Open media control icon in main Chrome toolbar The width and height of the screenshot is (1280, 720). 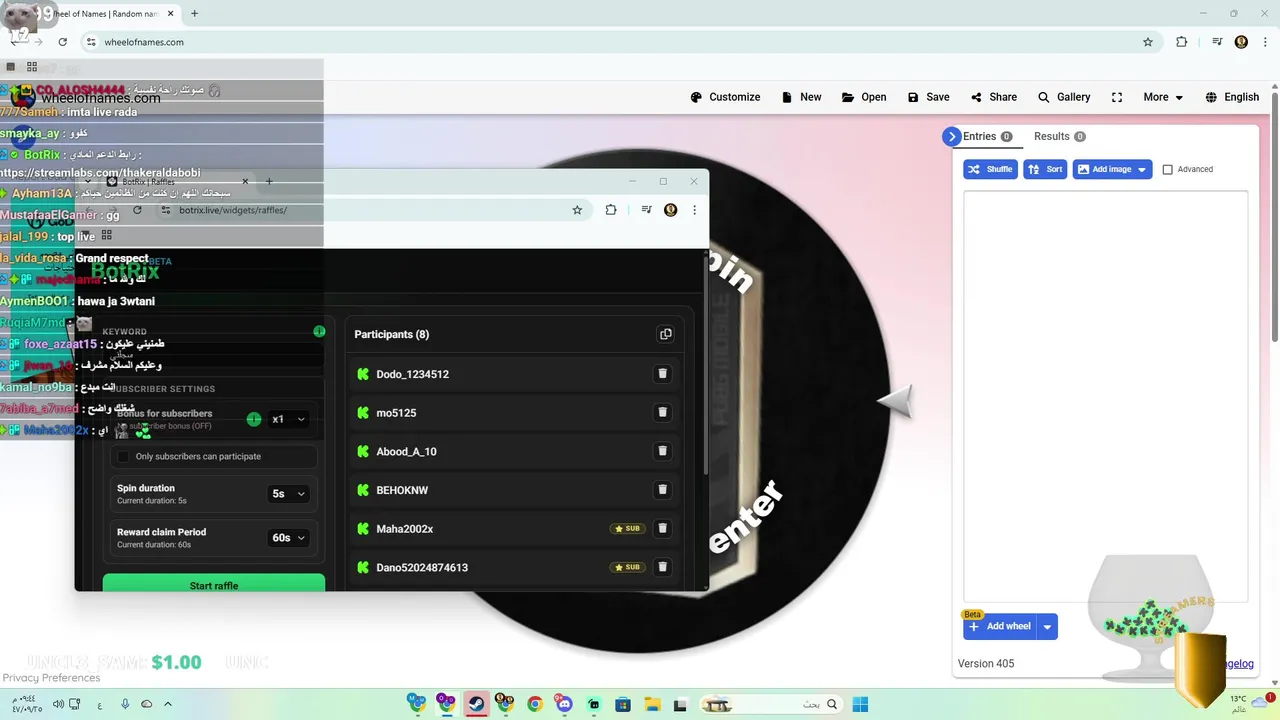[x=1217, y=42]
